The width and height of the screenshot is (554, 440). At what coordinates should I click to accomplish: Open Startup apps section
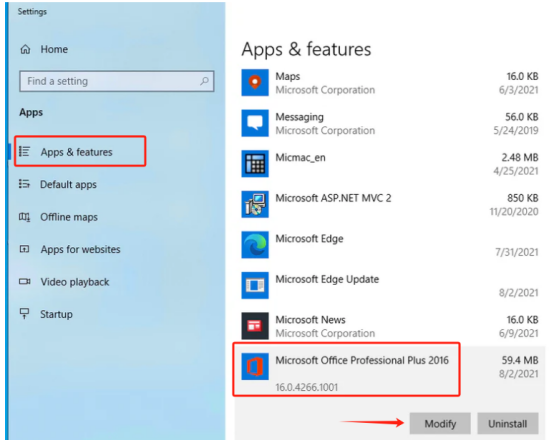coord(56,314)
